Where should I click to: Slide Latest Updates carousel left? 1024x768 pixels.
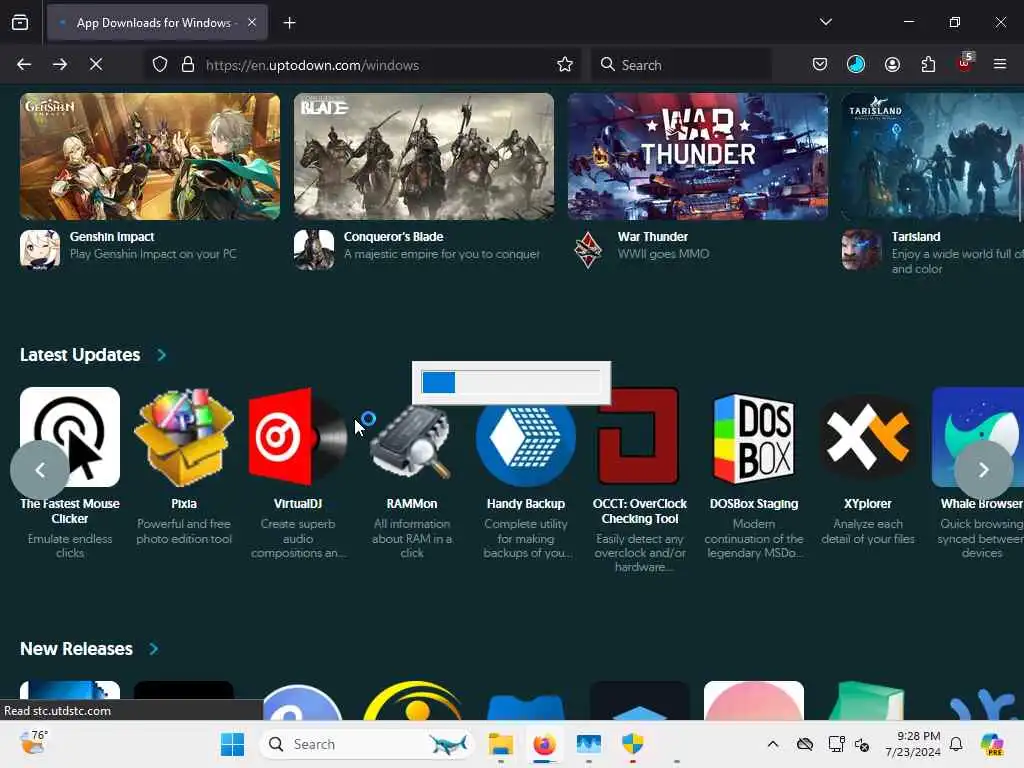coord(39,470)
